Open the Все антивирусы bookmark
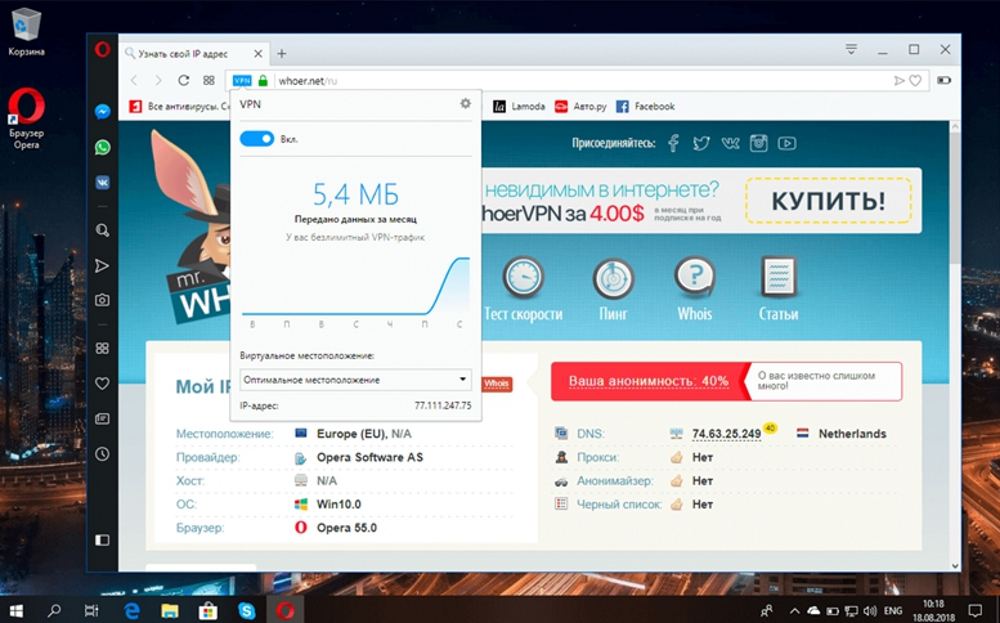 point(179,106)
